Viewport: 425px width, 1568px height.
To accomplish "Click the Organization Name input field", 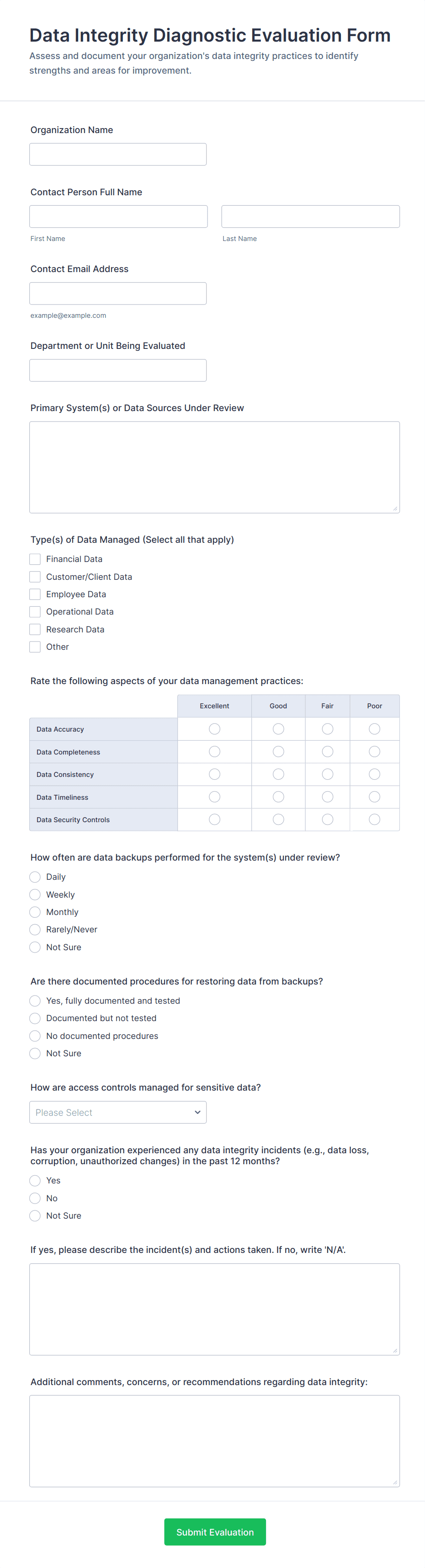I will [118, 155].
